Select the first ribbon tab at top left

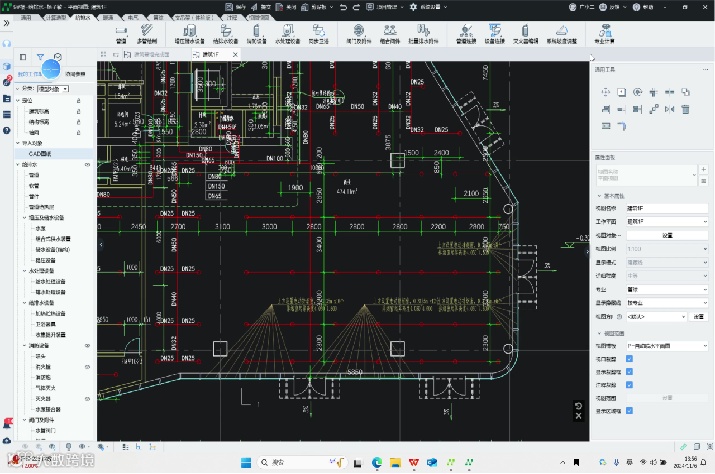tap(27, 18)
